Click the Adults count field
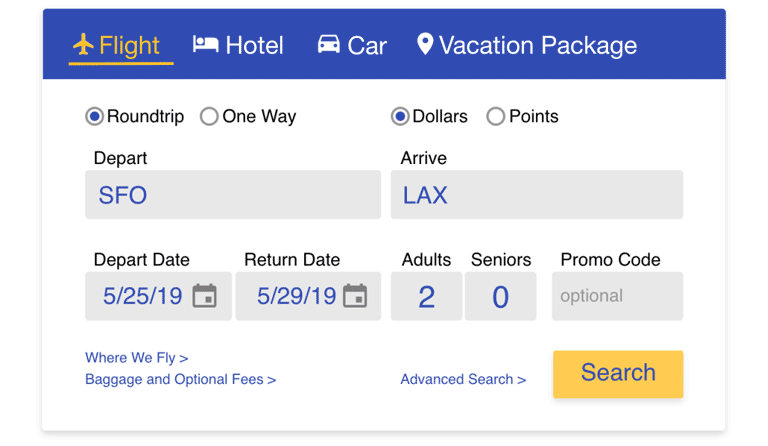The height and width of the screenshot is (446, 768). [x=427, y=296]
